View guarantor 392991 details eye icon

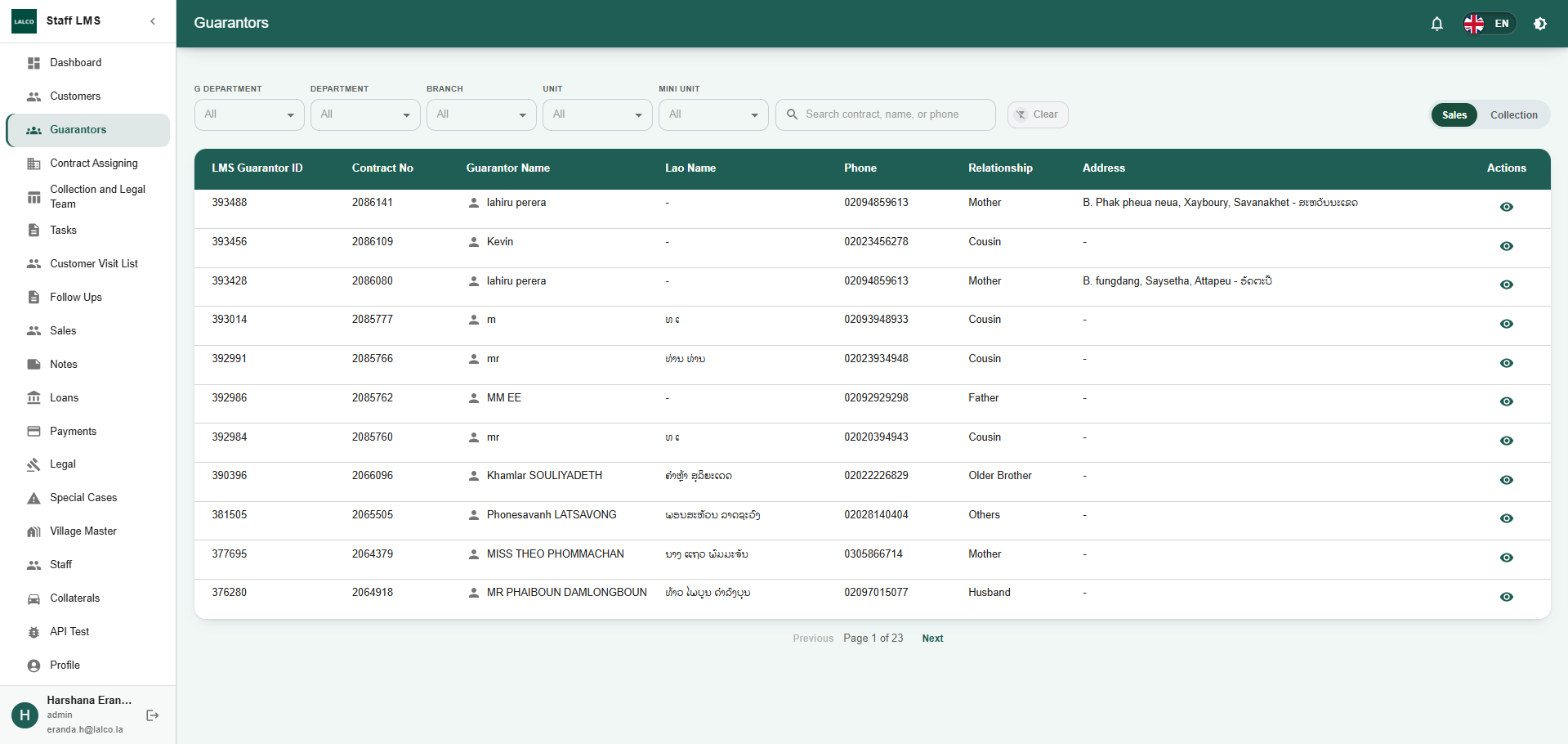pos(1507,363)
